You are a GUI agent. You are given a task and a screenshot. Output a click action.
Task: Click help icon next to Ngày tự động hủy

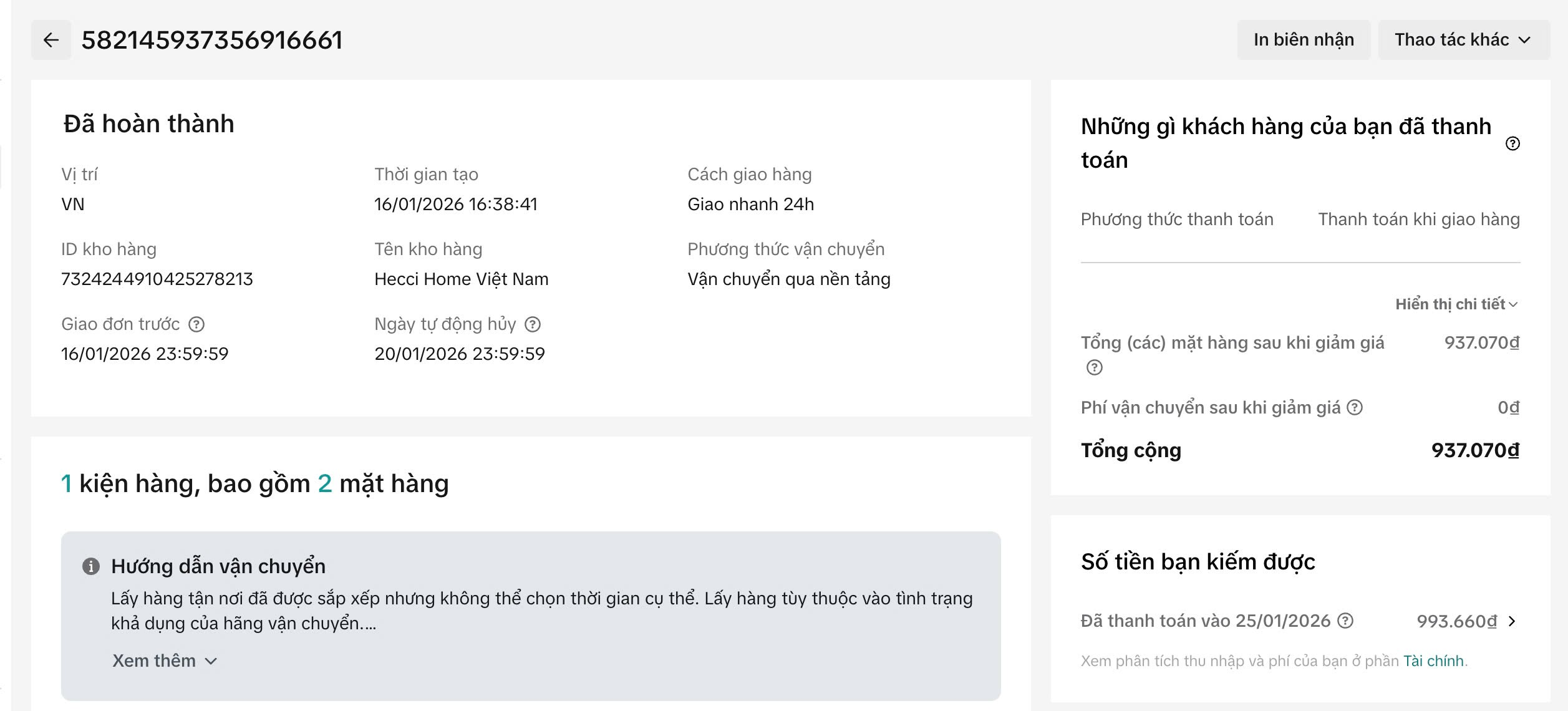pos(533,324)
